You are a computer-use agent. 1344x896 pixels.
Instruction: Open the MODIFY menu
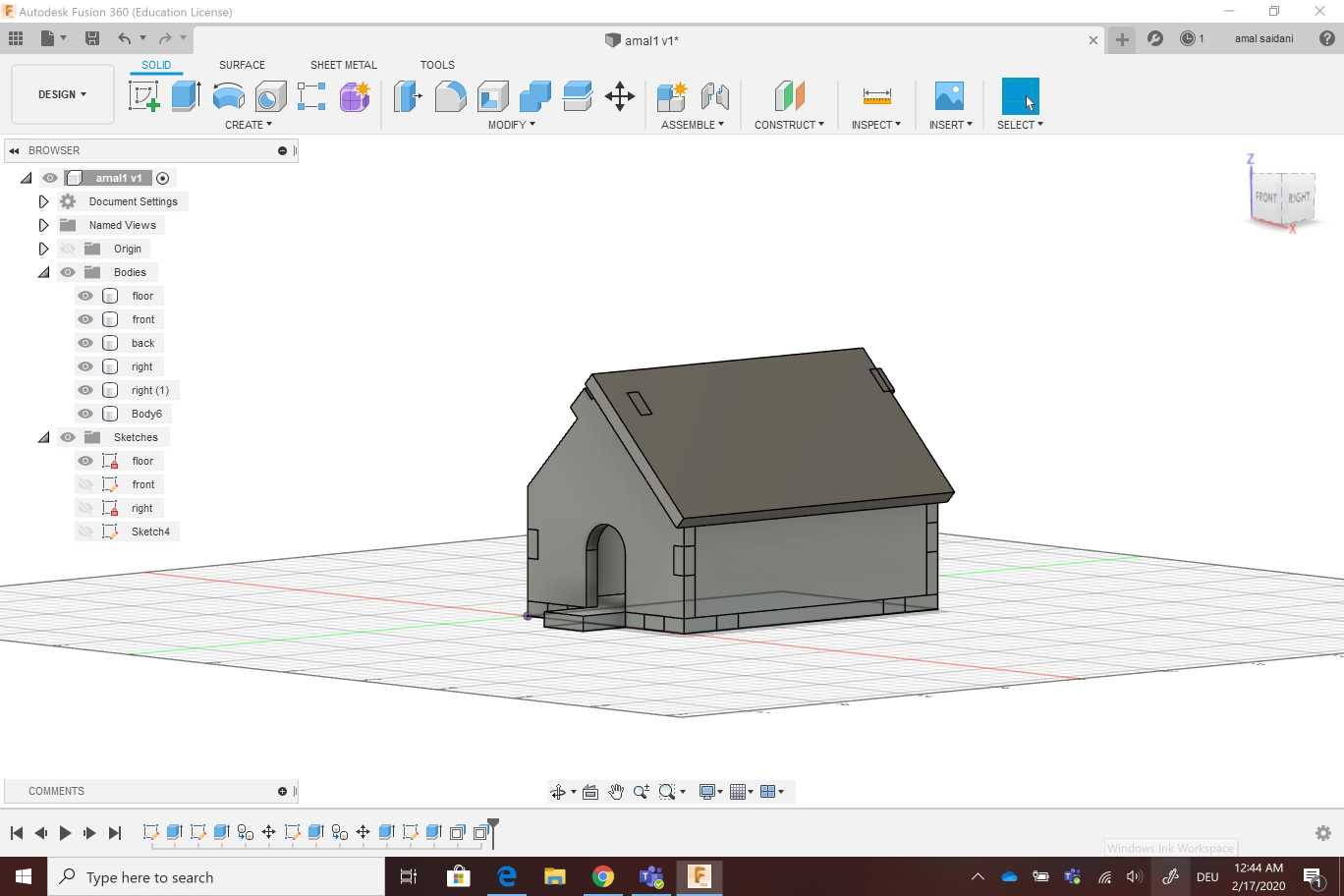point(511,125)
